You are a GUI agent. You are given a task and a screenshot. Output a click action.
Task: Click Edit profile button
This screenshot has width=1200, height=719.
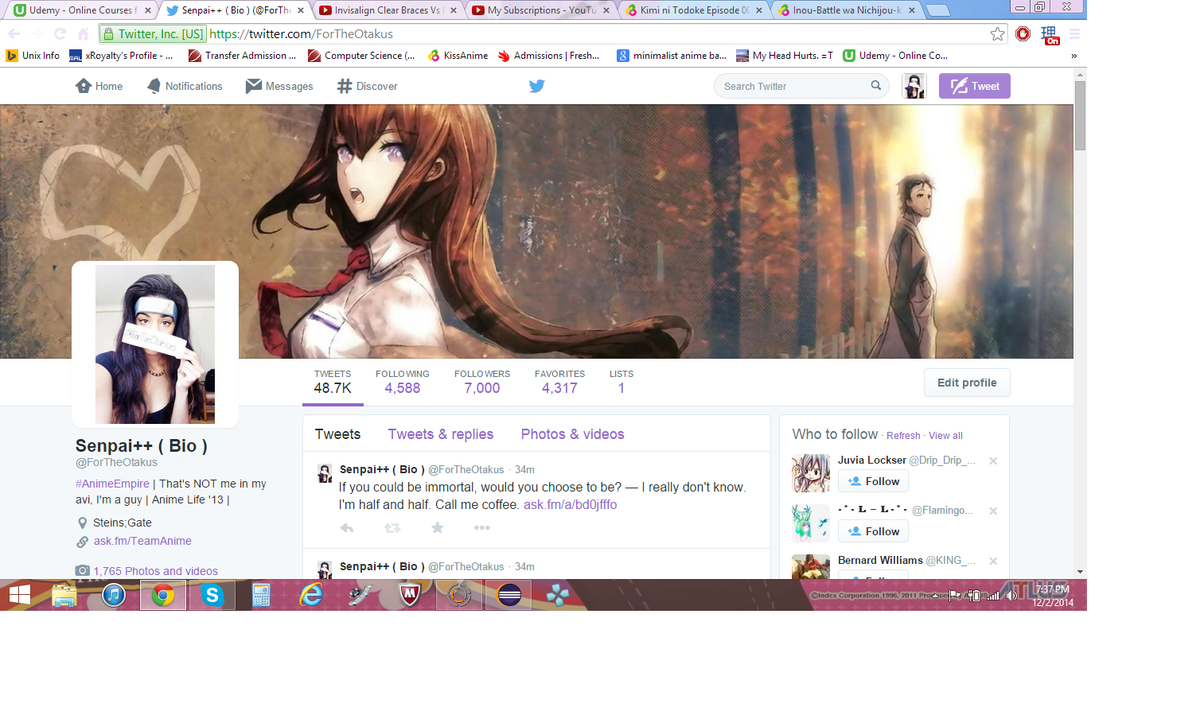(966, 383)
